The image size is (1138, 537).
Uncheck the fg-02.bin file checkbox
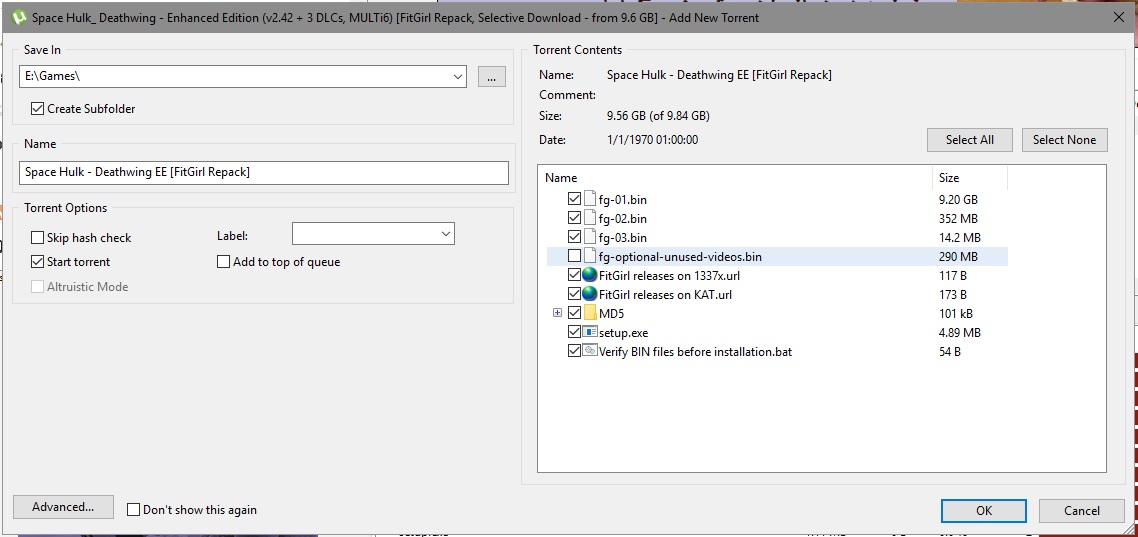point(574,218)
